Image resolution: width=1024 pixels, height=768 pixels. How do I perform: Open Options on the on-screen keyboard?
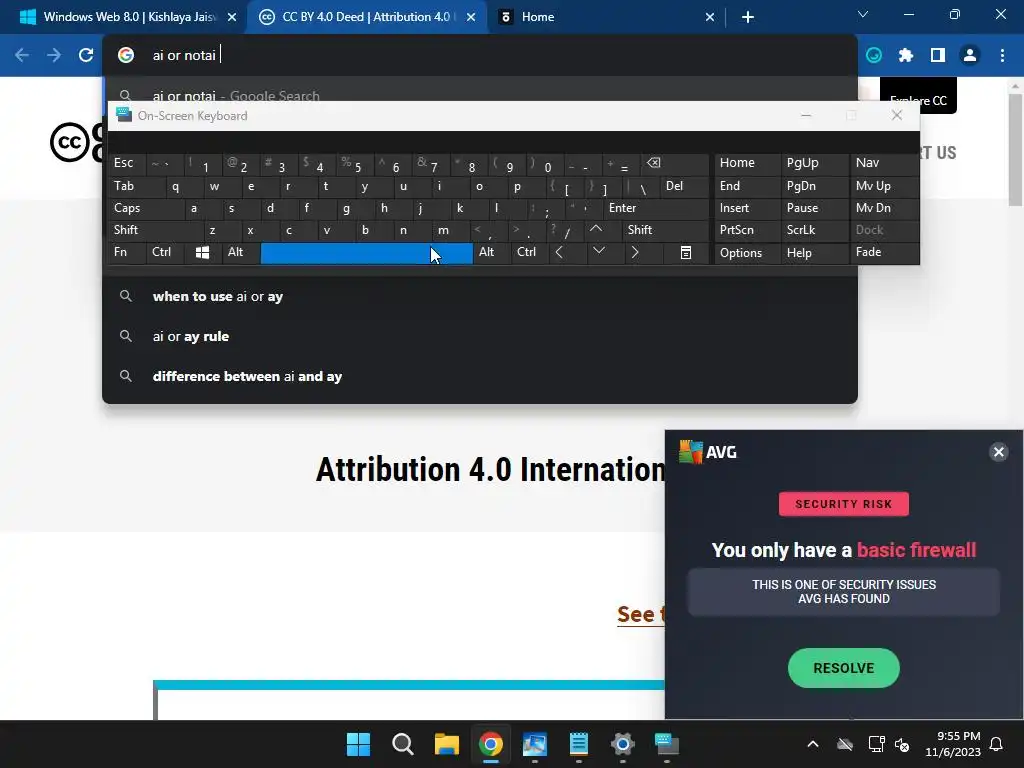747,253
